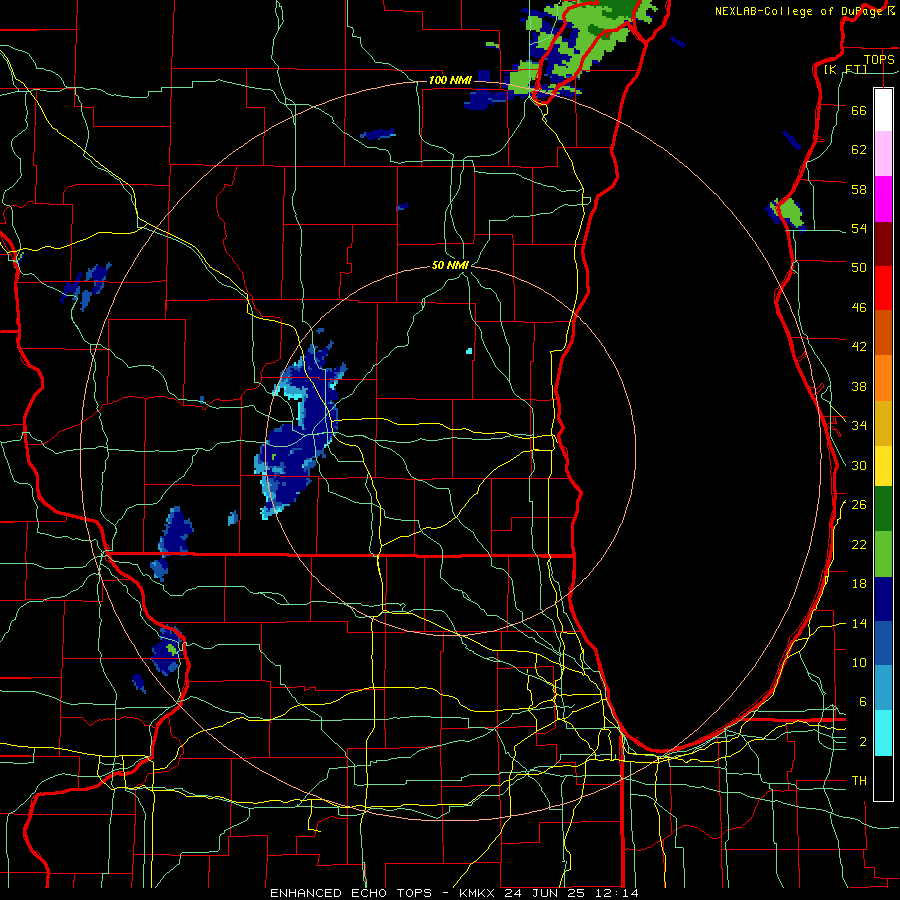Click the 34 legend value
This screenshot has width=900, height=900.
coord(859,426)
